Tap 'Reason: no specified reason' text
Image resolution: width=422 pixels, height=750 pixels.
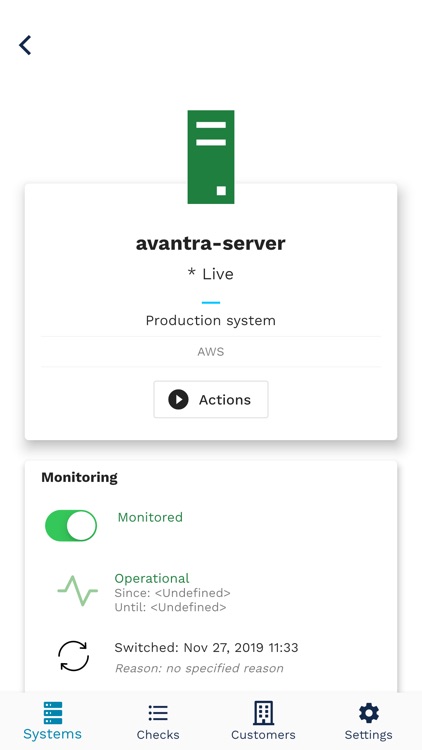click(199, 668)
